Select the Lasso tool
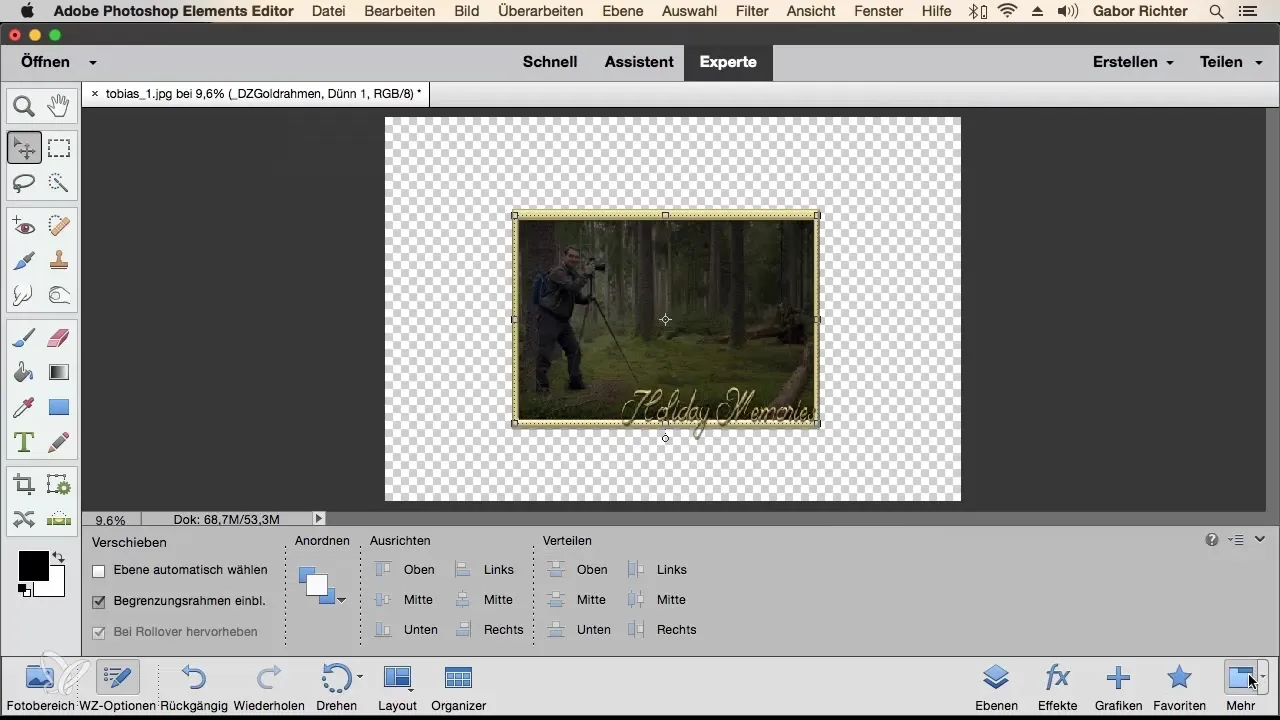Screen dimensions: 1280x720 point(24,183)
